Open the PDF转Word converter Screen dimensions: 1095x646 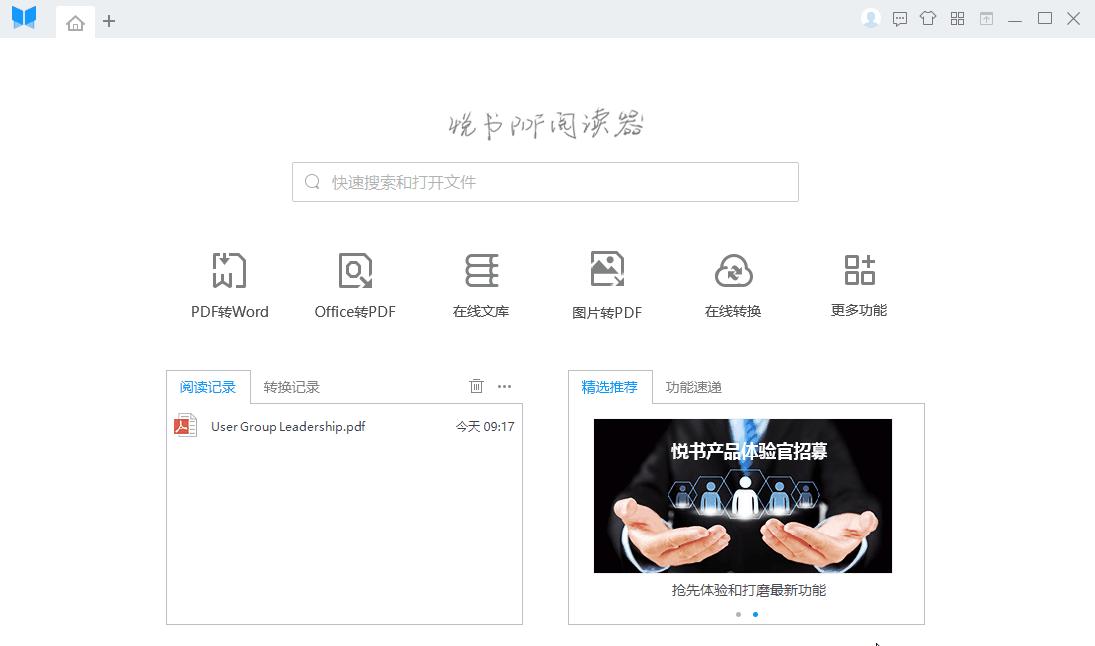tap(229, 283)
